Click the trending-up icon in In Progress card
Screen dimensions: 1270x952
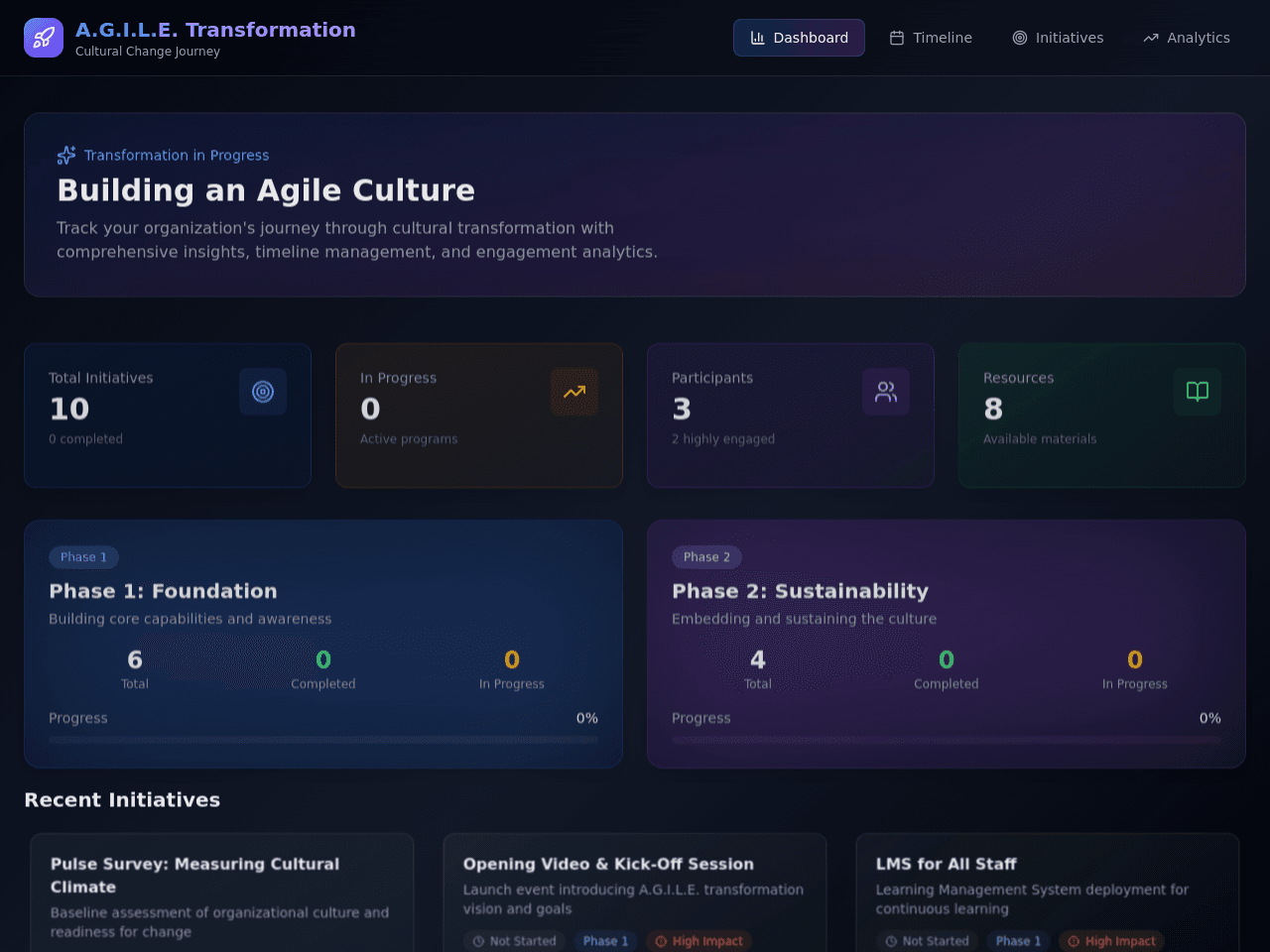pyautogui.click(x=574, y=392)
